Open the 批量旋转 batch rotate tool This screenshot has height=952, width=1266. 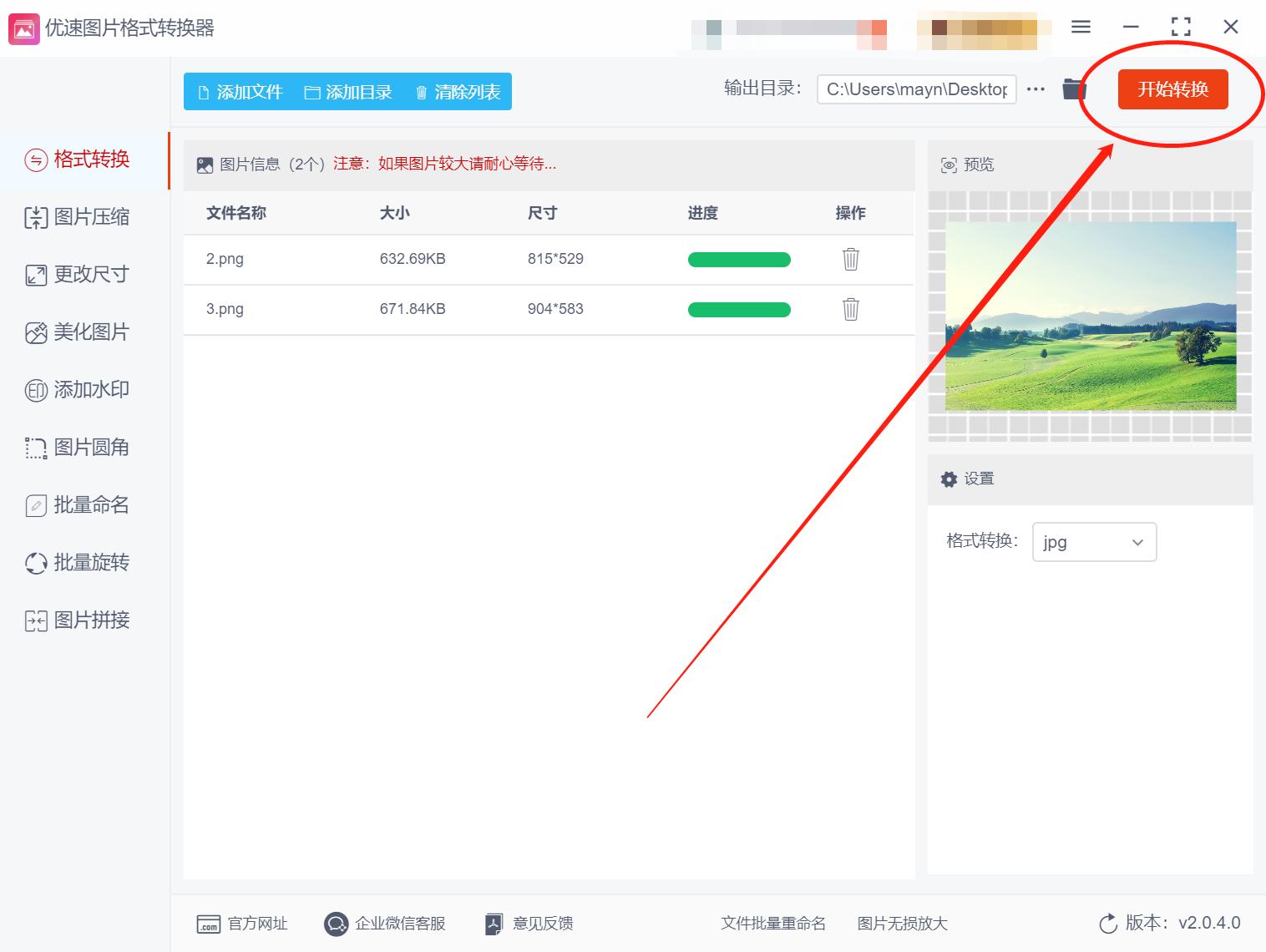click(90, 562)
